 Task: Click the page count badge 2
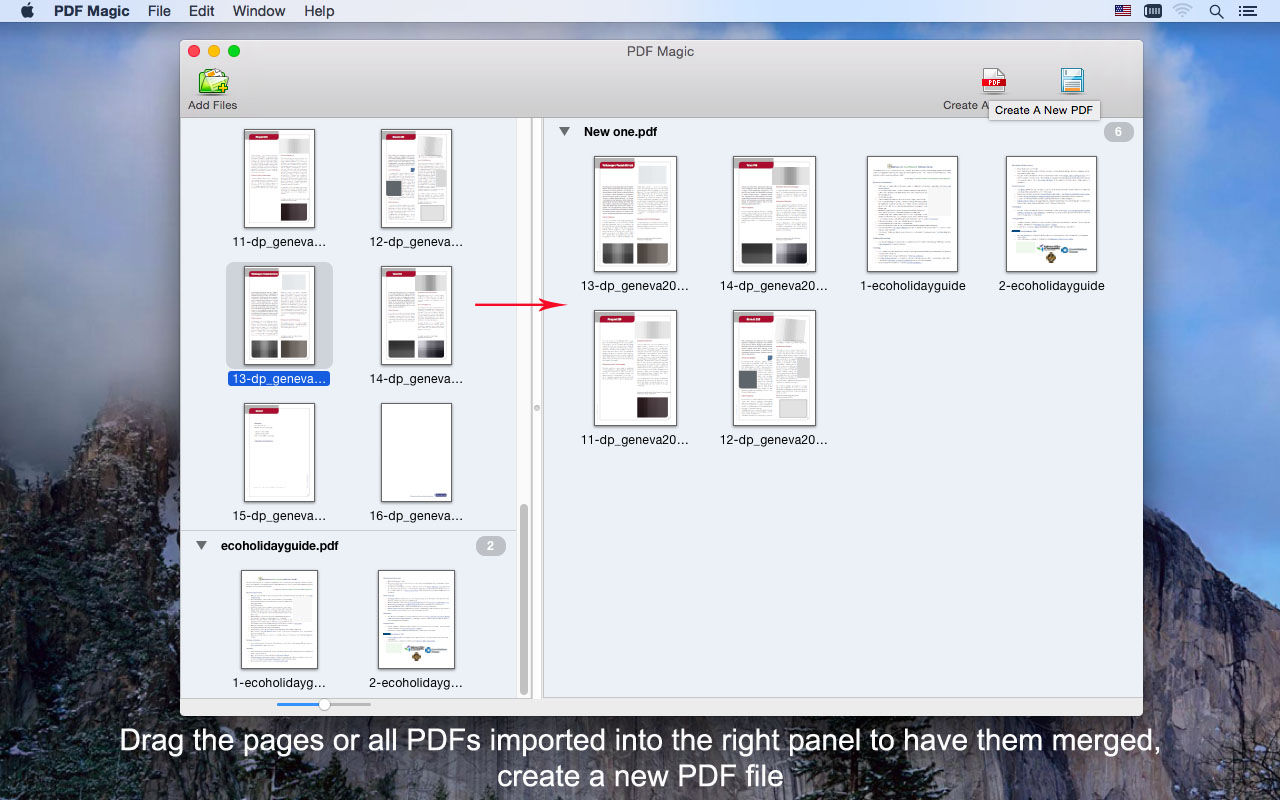(490, 546)
